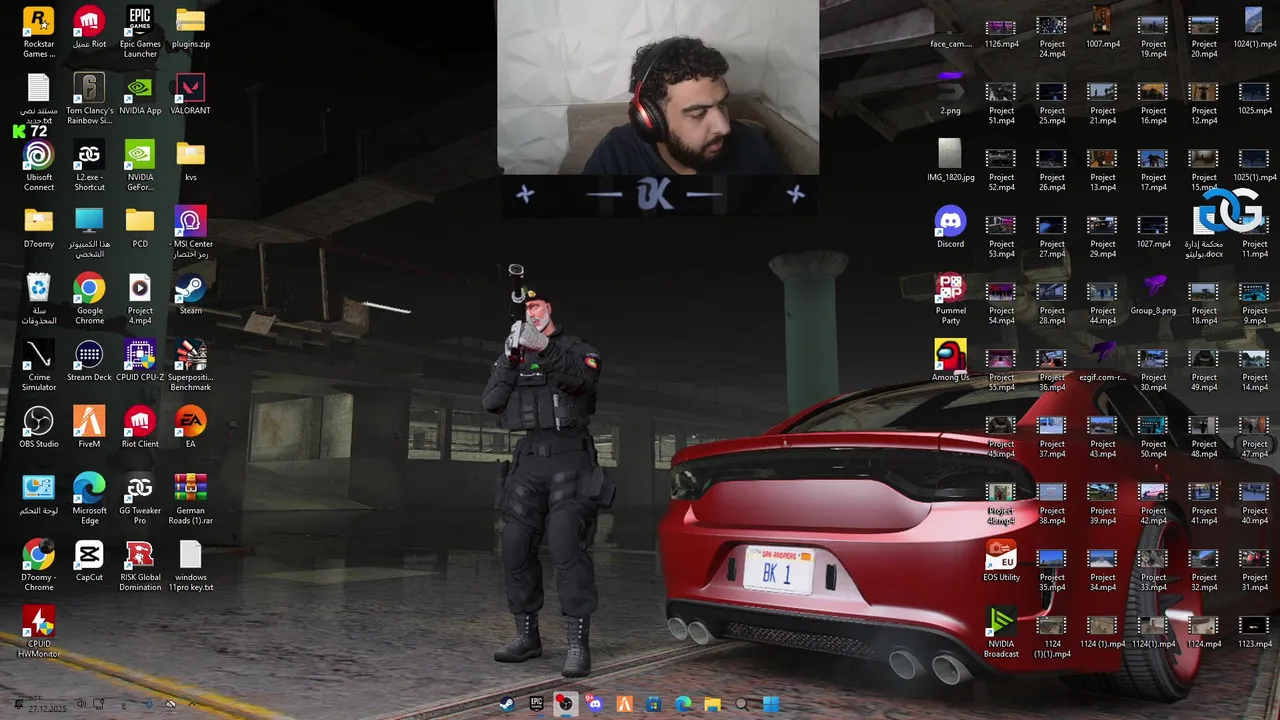Launch GG Tweaker Pro shortcut
The width and height of the screenshot is (1280, 720).
click(x=140, y=498)
